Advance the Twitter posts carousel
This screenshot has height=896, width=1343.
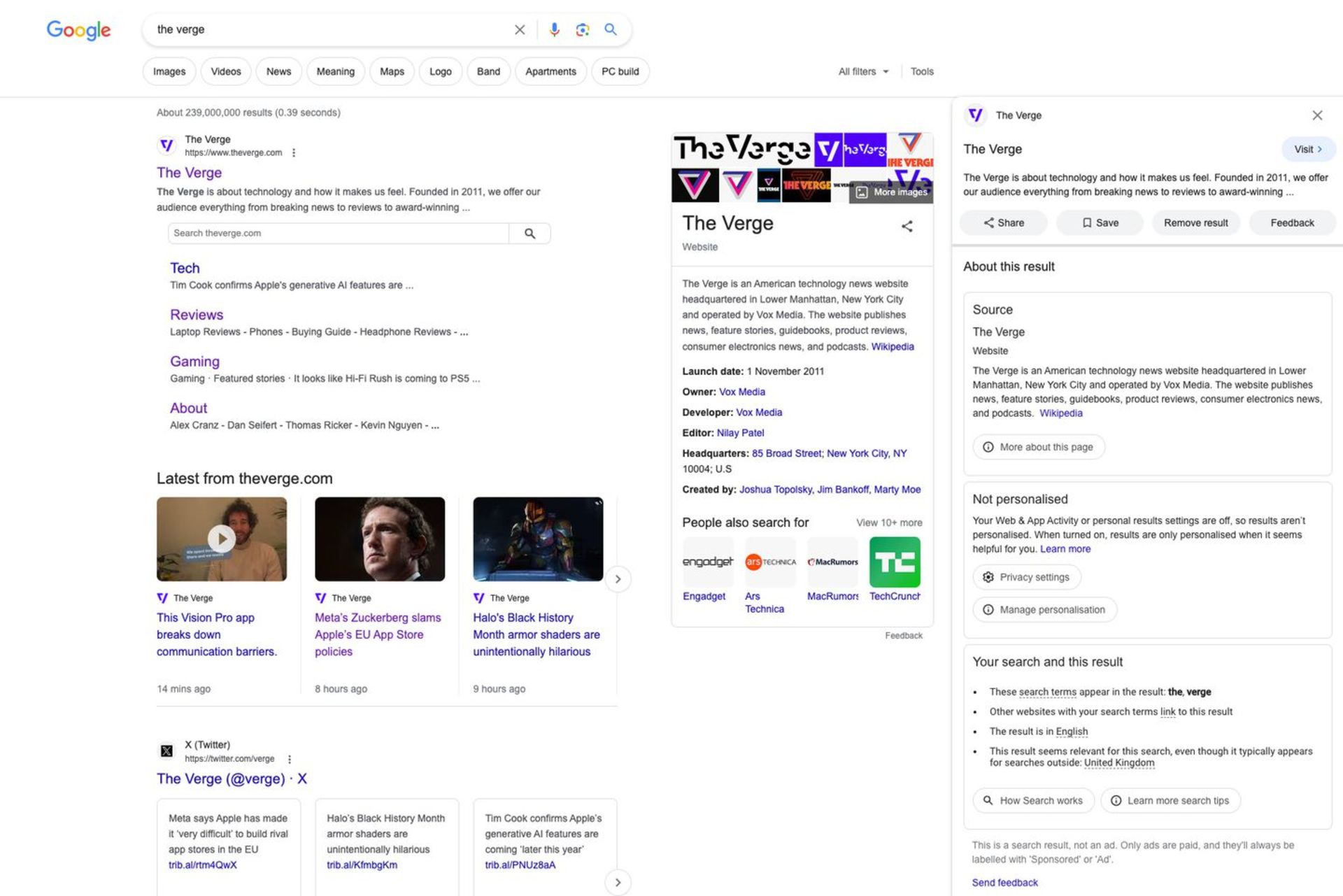(618, 882)
